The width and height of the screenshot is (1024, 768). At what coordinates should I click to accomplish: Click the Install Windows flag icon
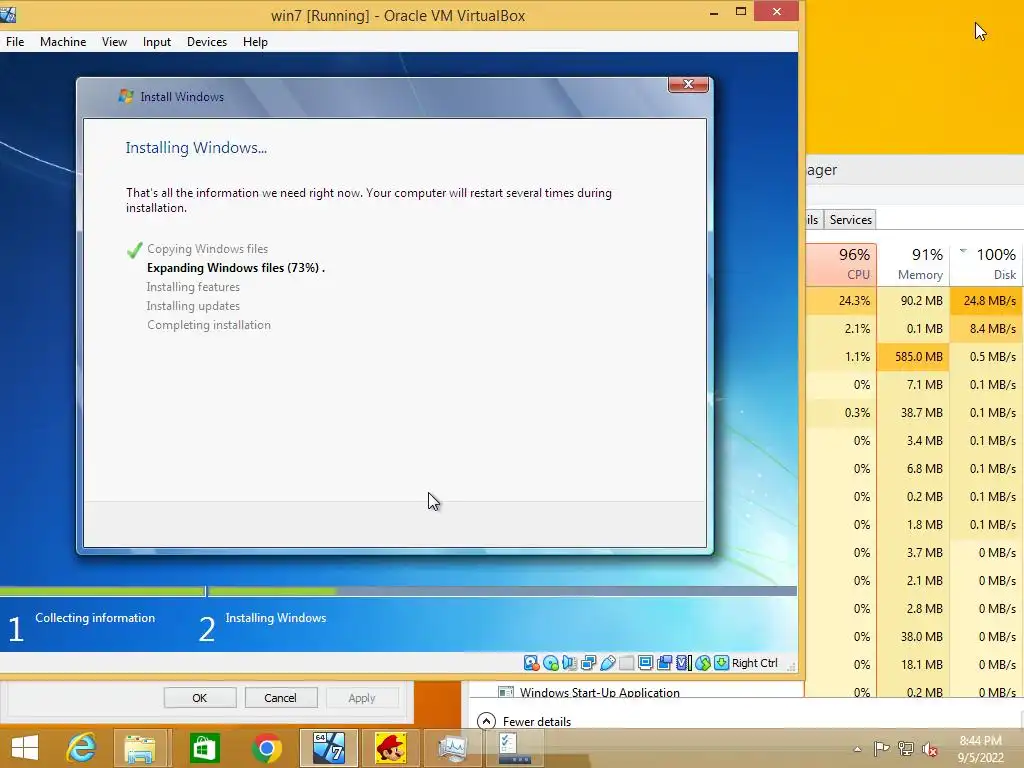[126, 97]
